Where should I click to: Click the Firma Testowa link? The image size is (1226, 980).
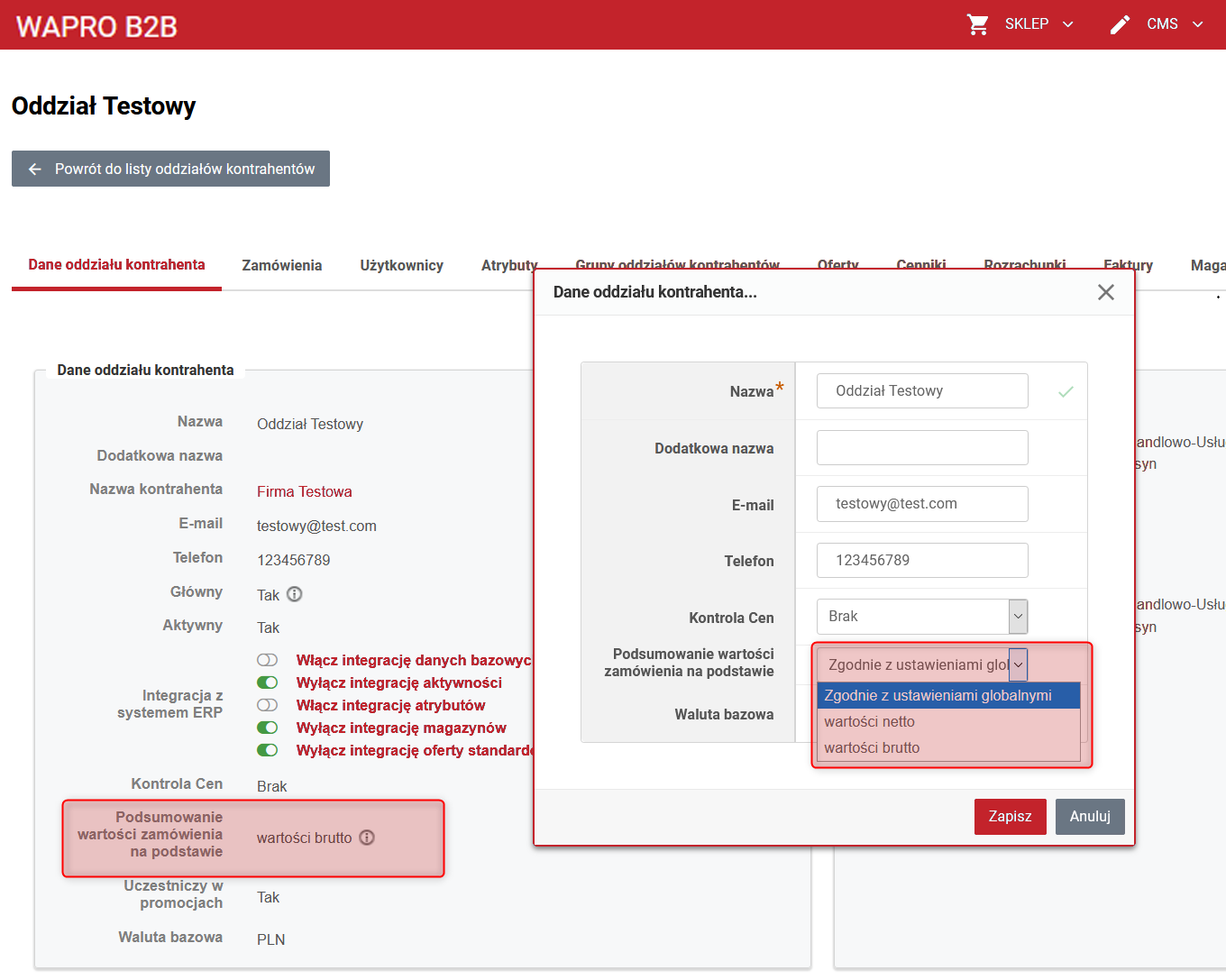(x=305, y=491)
